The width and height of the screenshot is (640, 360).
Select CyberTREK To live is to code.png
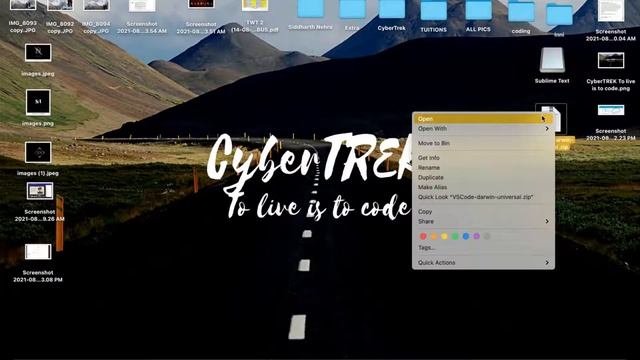coord(611,60)
